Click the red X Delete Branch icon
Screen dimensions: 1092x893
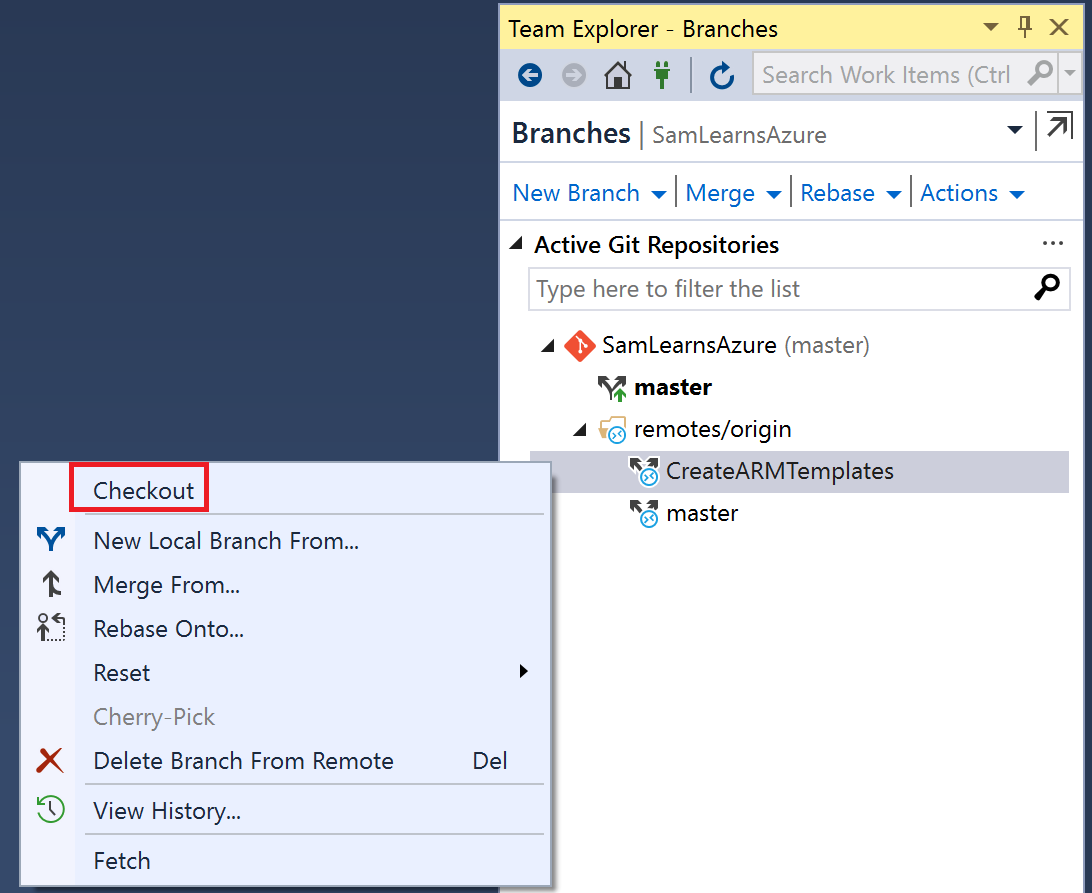50,761
